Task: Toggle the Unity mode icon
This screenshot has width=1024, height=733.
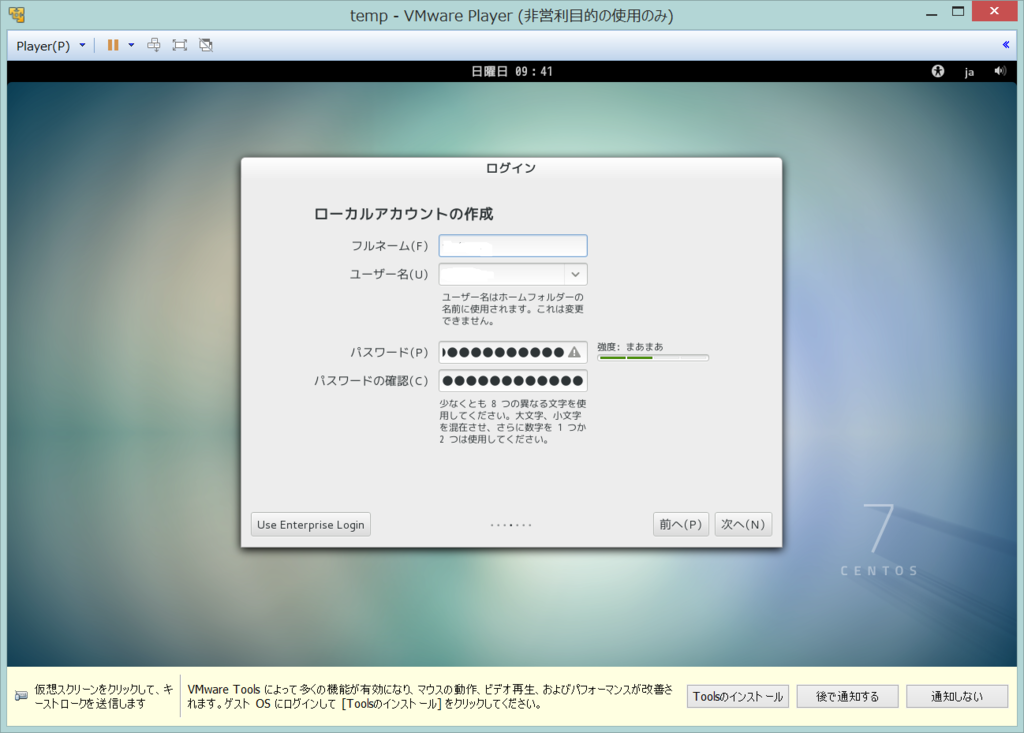Action: (206, 45)
